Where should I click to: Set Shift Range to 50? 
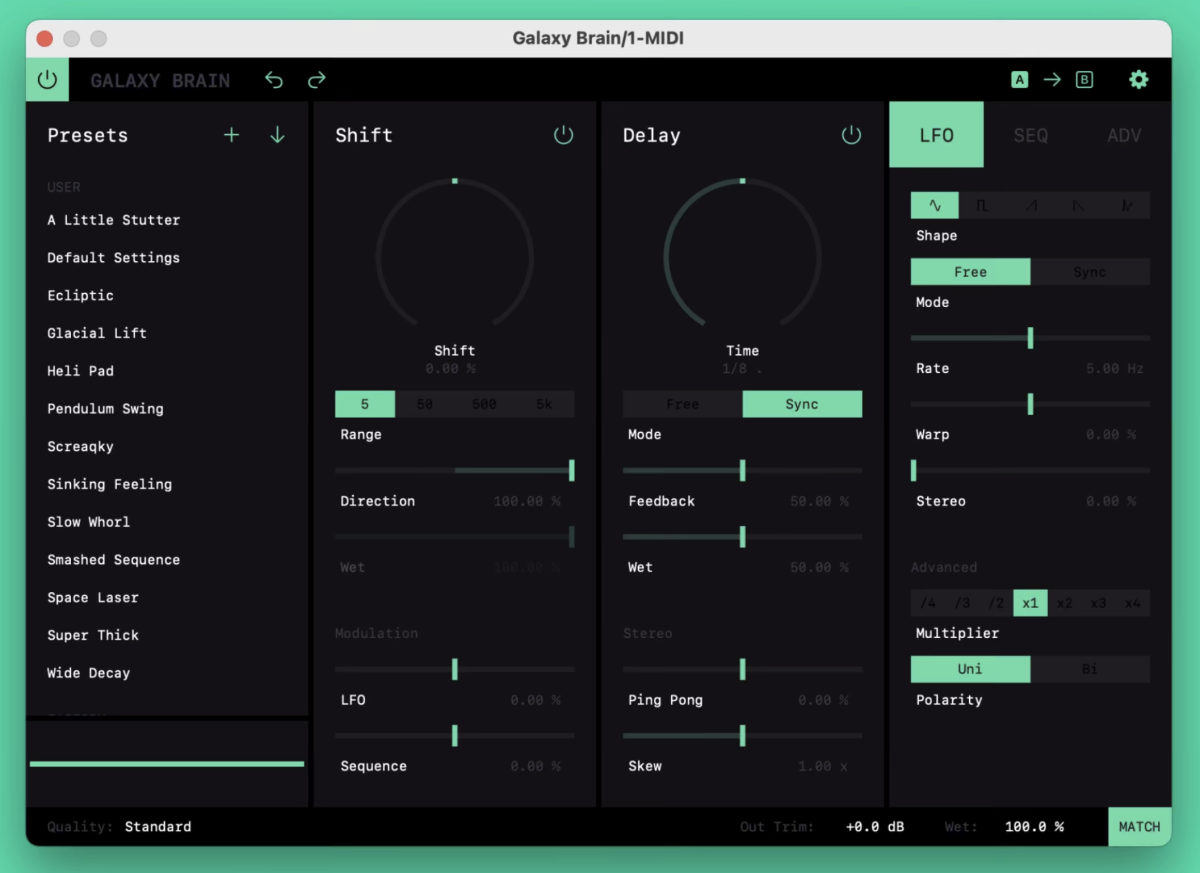pos(425,404)
